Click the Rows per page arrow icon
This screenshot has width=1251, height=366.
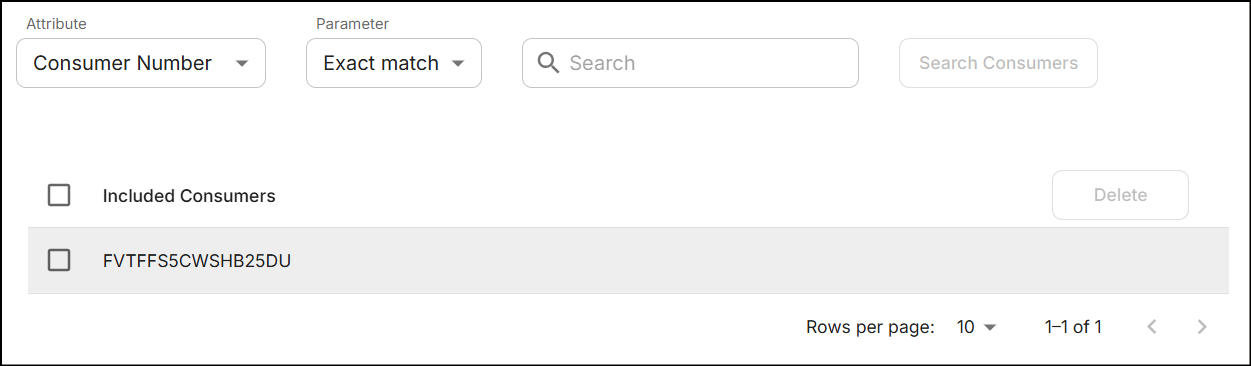[x=990, y=327]
